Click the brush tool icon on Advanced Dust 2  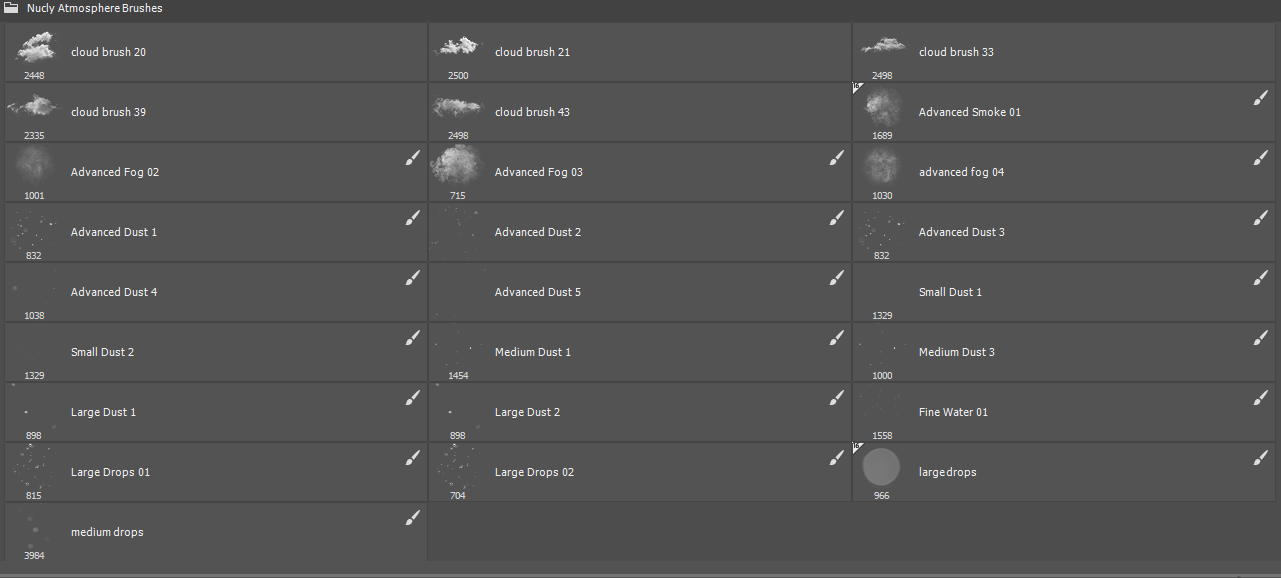[x=836, y=218]
